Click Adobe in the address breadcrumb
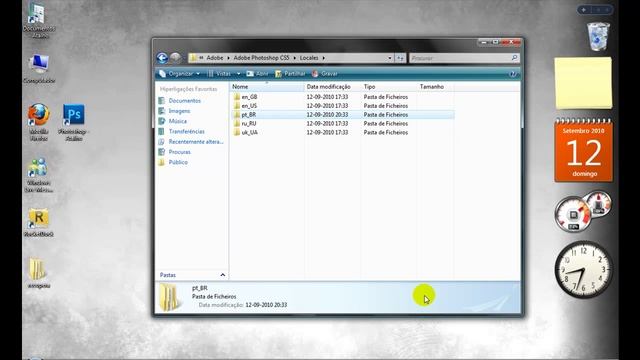 [215, 58]
